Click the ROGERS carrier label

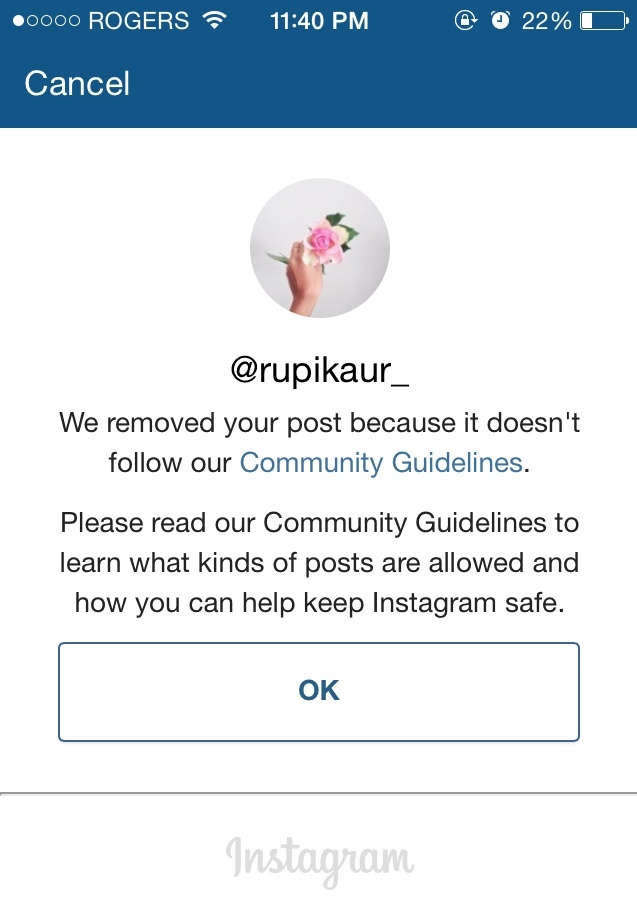pos(139,21)
